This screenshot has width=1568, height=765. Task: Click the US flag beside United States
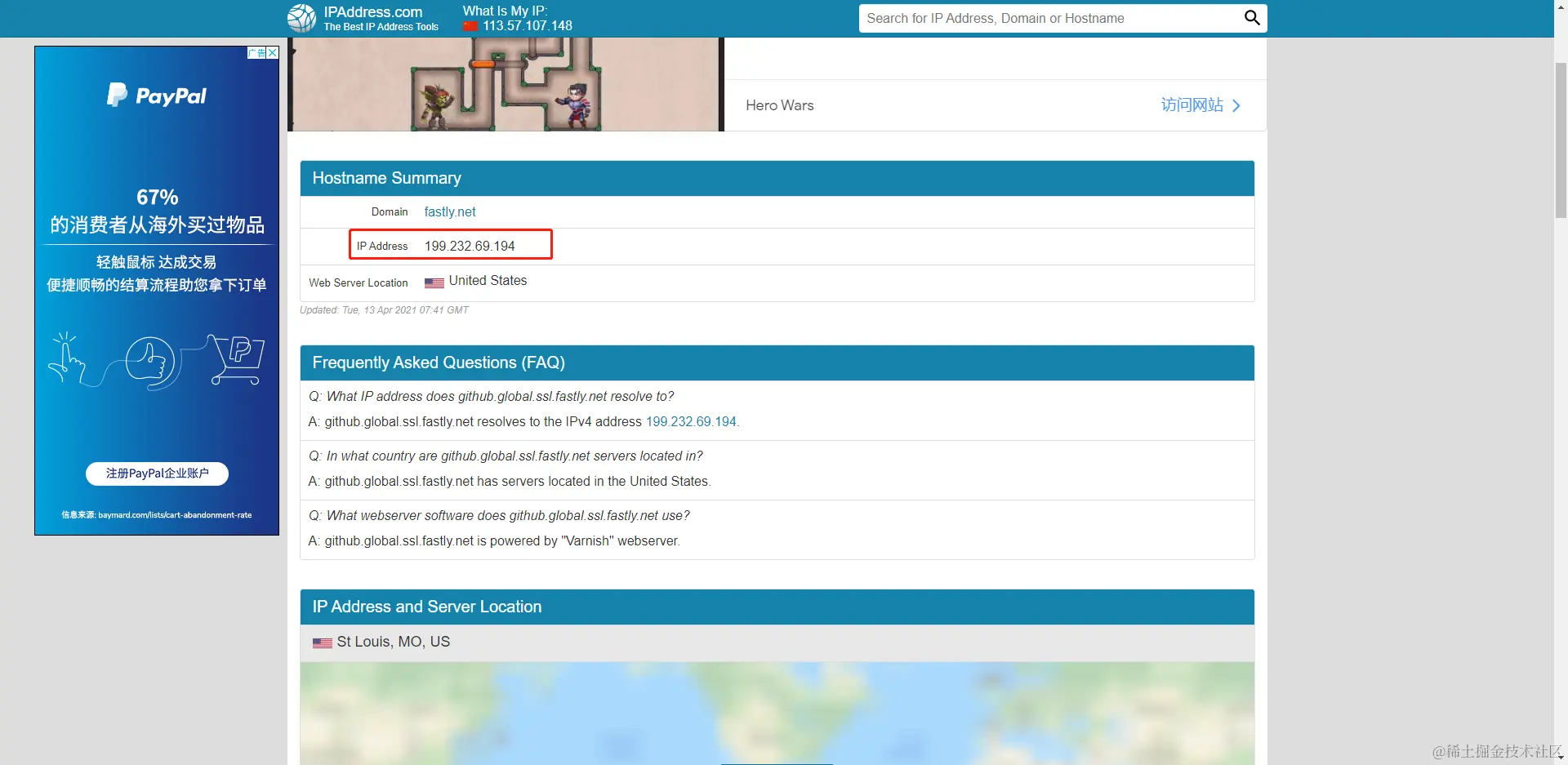click(434, 282)
